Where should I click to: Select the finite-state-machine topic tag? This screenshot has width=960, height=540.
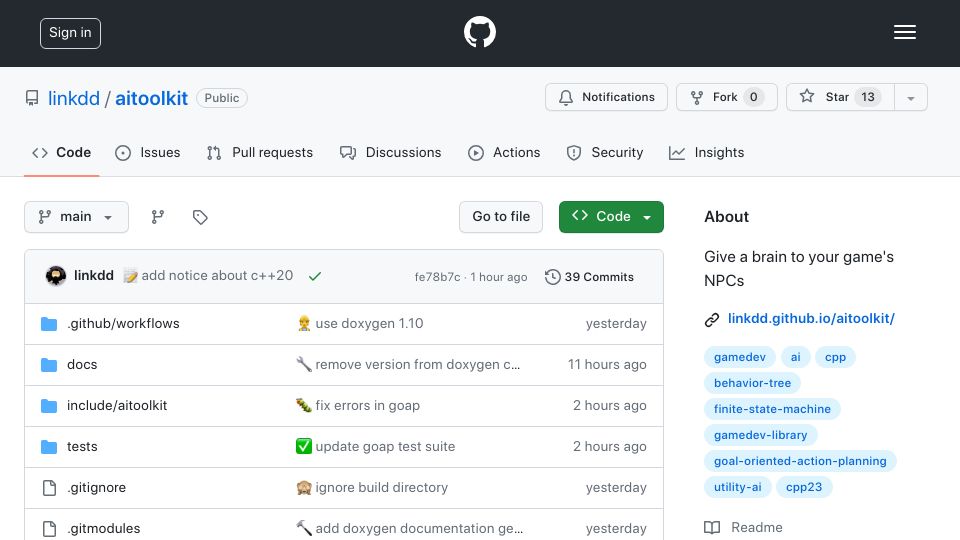pyautogui.click(x=772, y=409)
